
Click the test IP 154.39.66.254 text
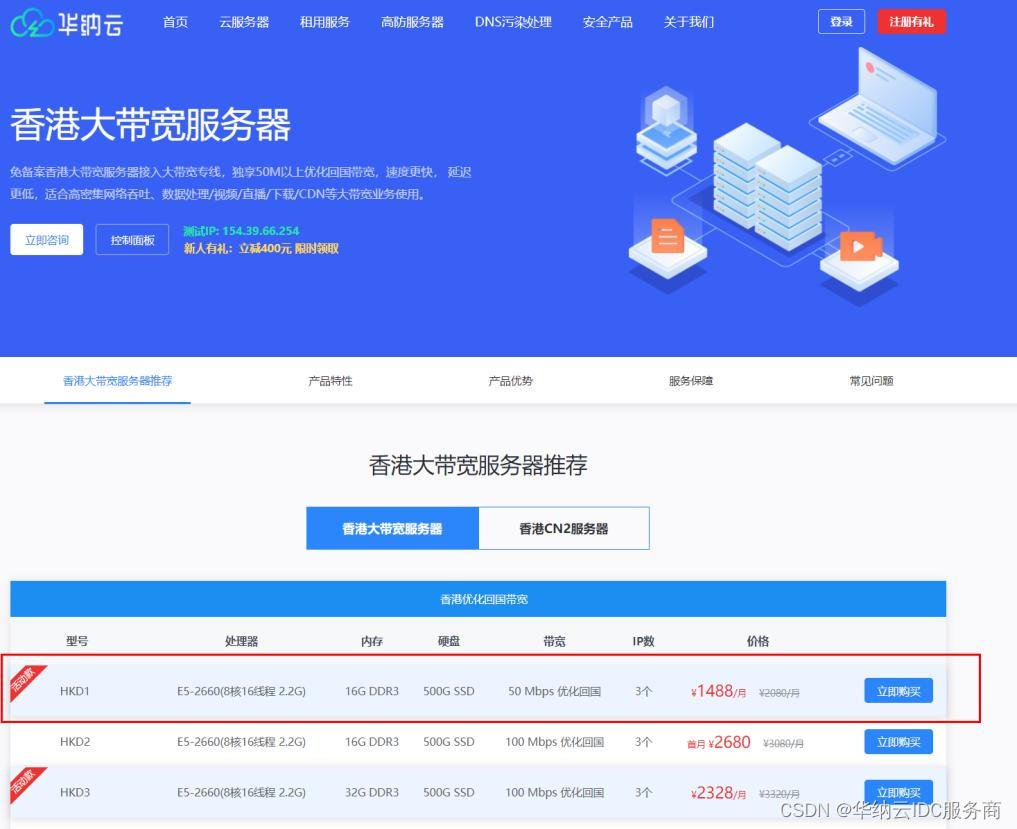[x=241, y=231]
